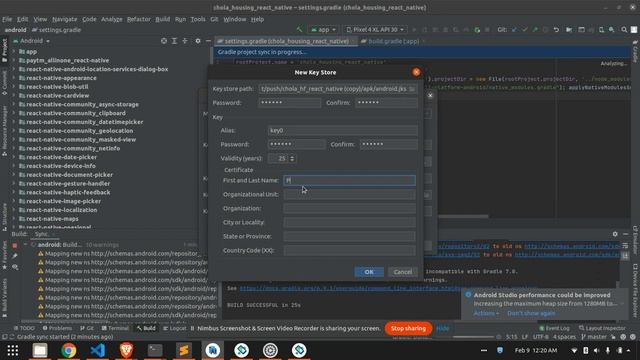Expand the react-native-appearance module
The width and height of the screenshot is (640, 360).
pos(13,78)
